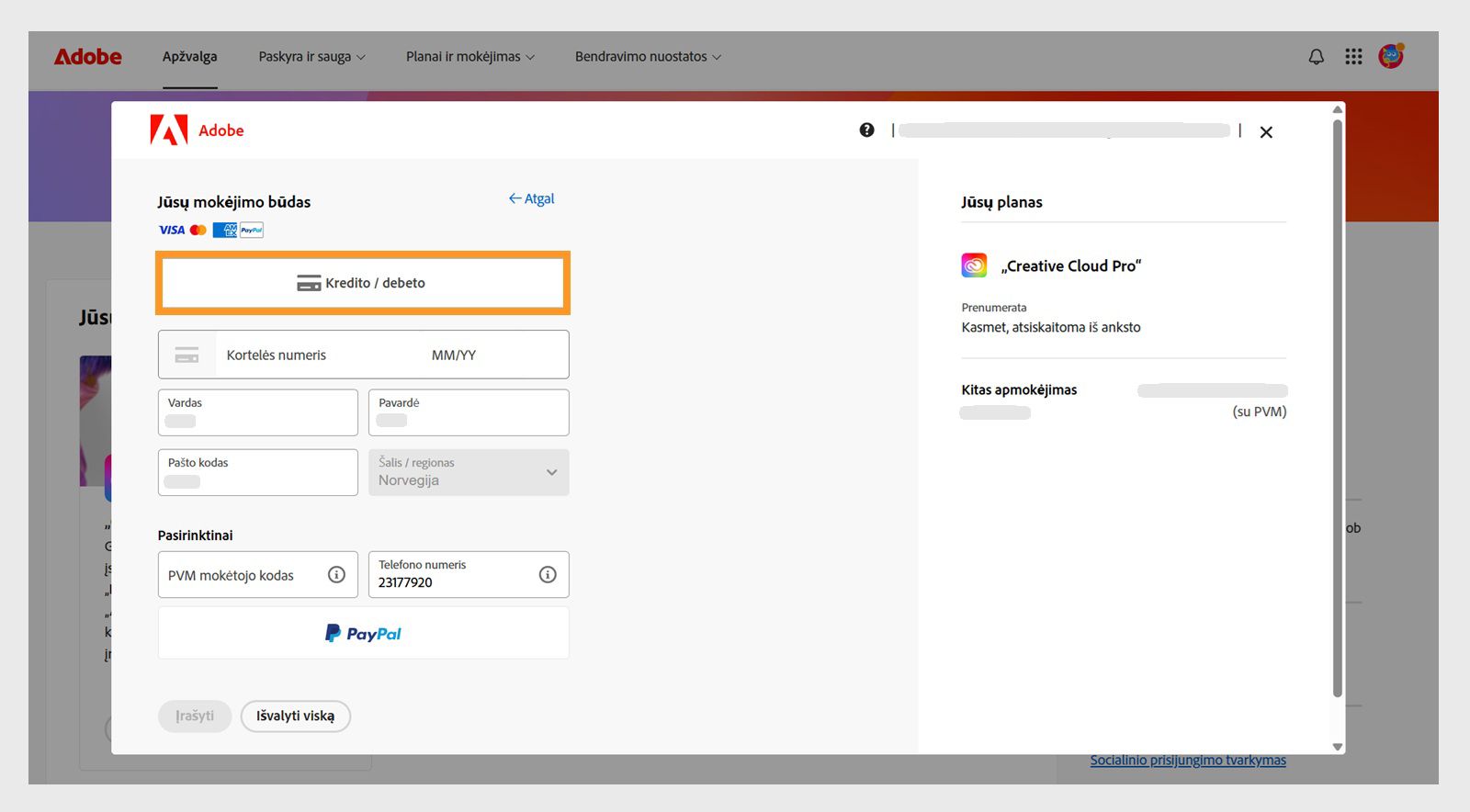Open the notifications bell
Image resolution: width=1470 pixels, height=812 pixels.
(1316, 57)
